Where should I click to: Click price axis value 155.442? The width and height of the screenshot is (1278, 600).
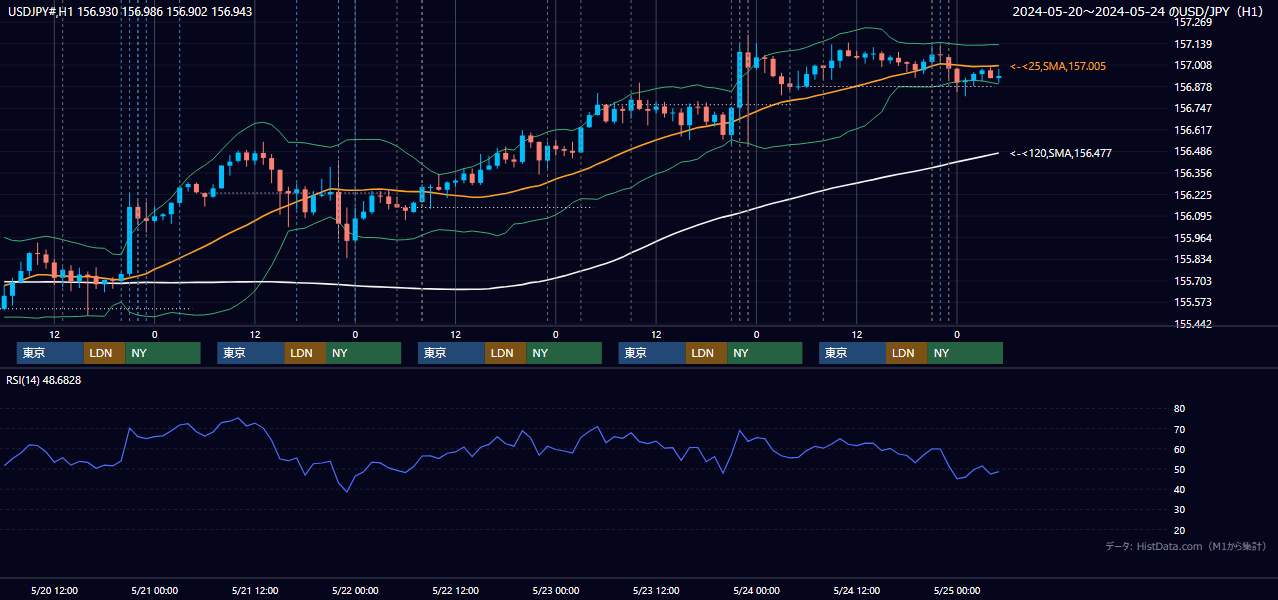1193,324
